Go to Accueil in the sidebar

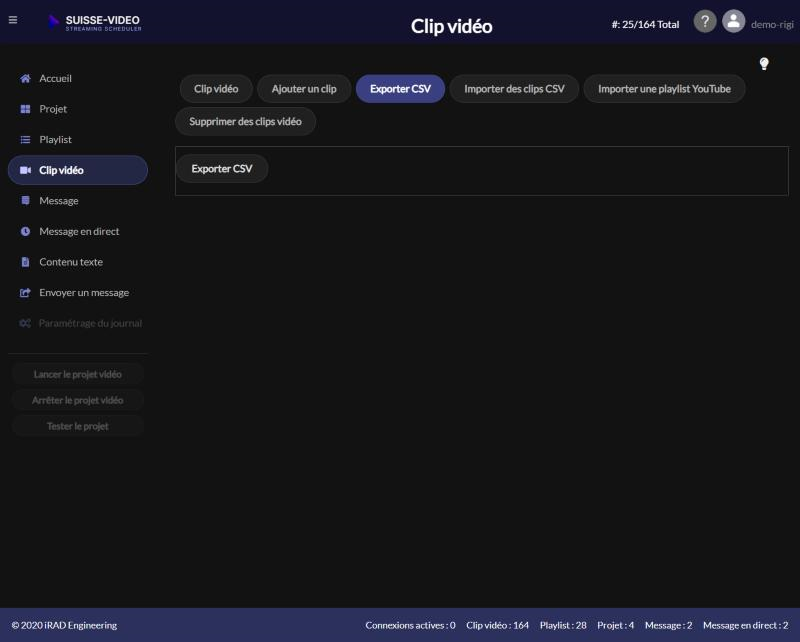click(78, 79)
